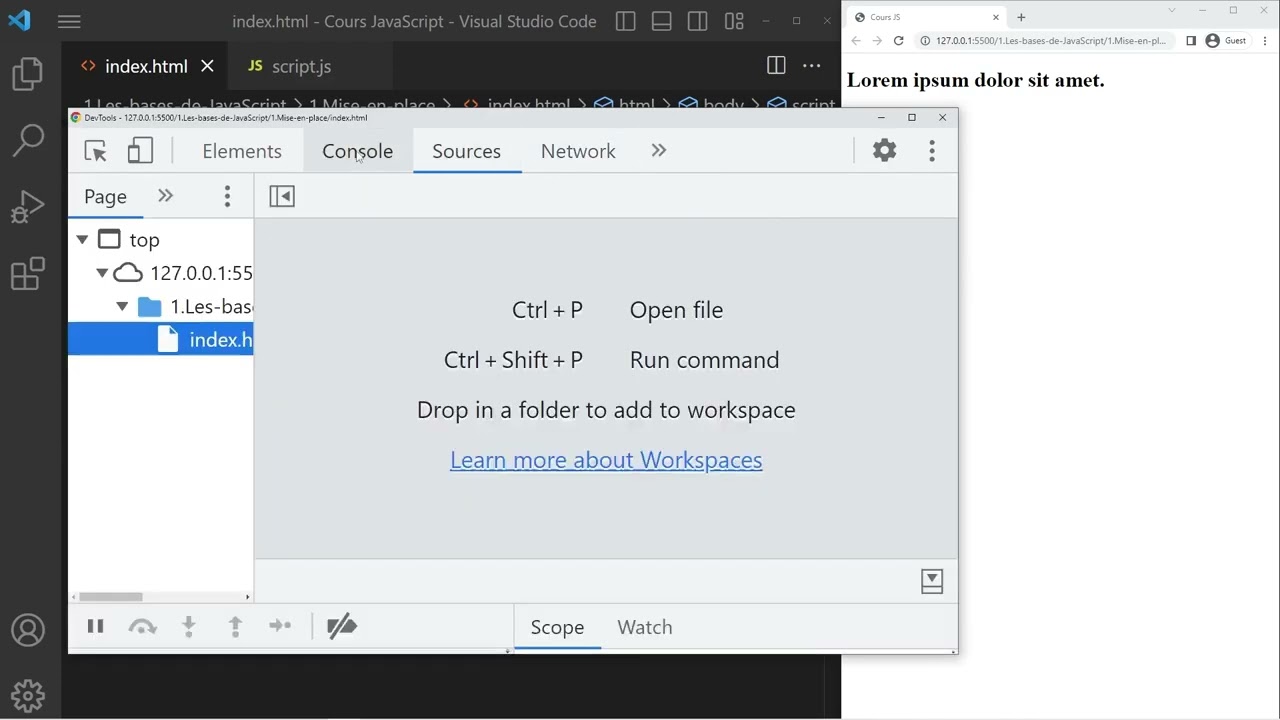Follow the Learn more about Workspaces link
Screen dimensions: 1280x720
606,460
